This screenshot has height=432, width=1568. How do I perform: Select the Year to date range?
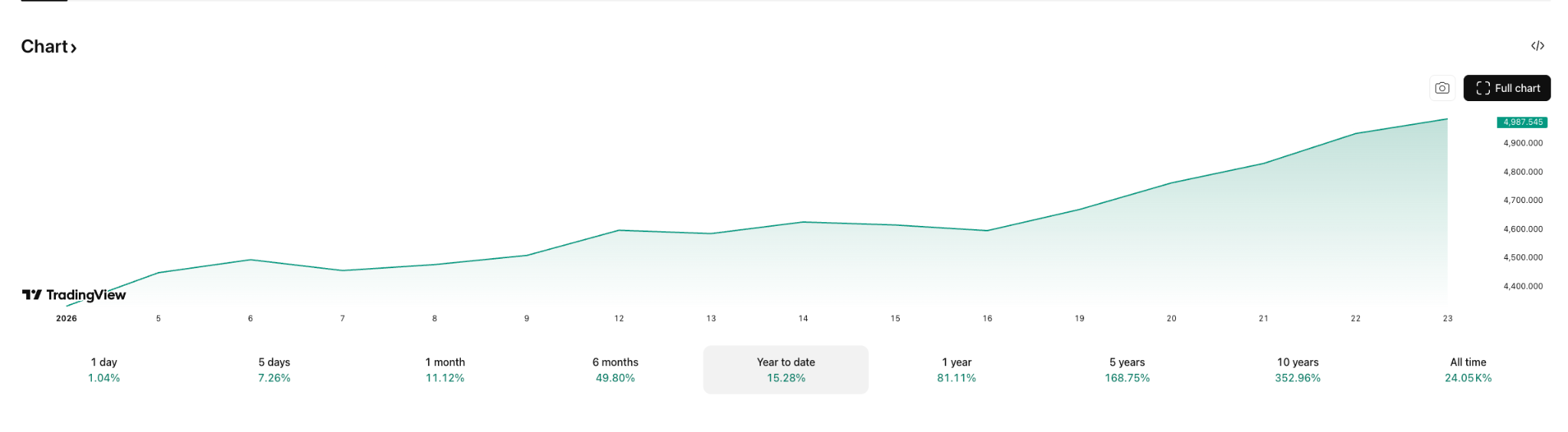click(786, 370)
